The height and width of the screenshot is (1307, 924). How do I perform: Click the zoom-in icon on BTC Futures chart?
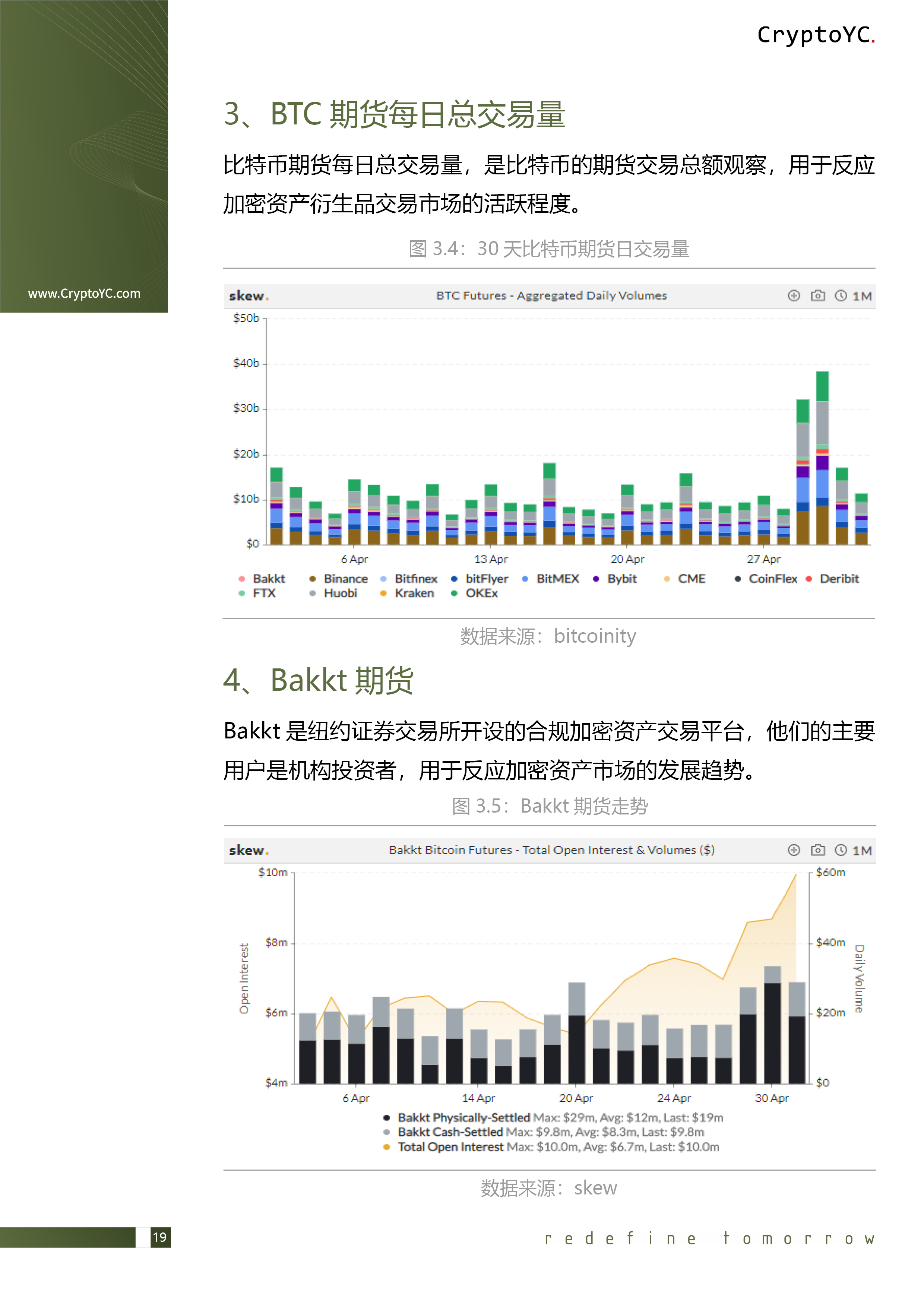click(x=794, y=295)
